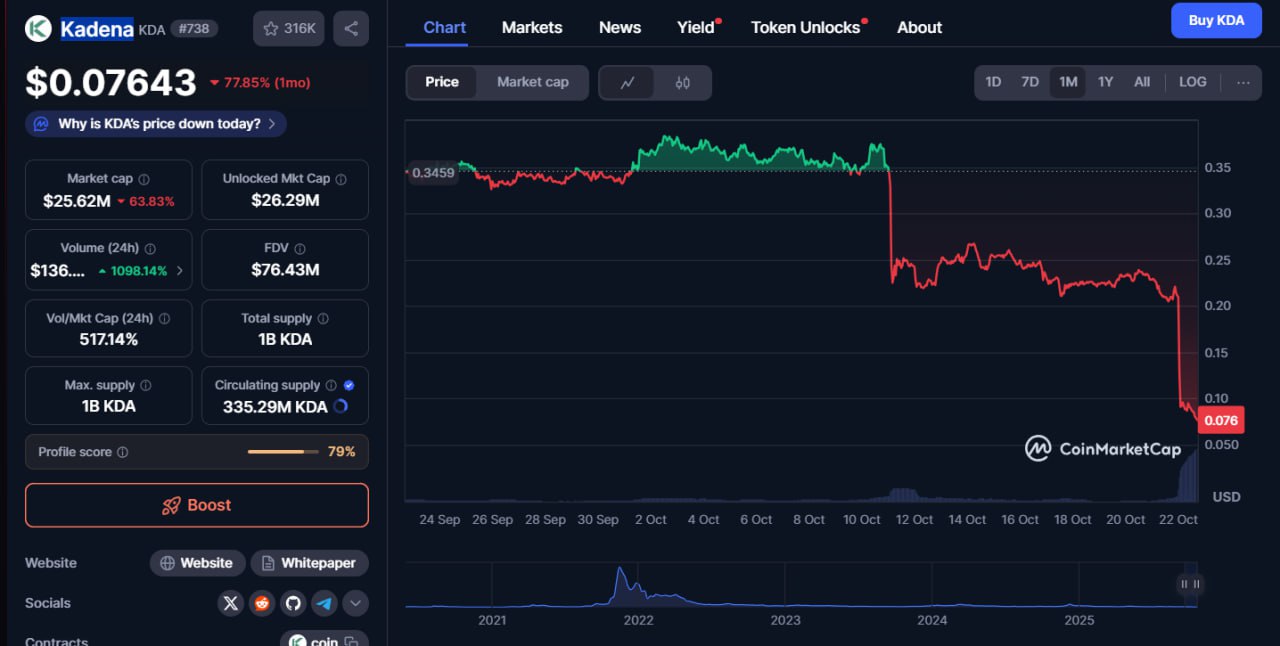Toggle chart to Price view
Screen dimensions: 1280x646
pos(442,82)
